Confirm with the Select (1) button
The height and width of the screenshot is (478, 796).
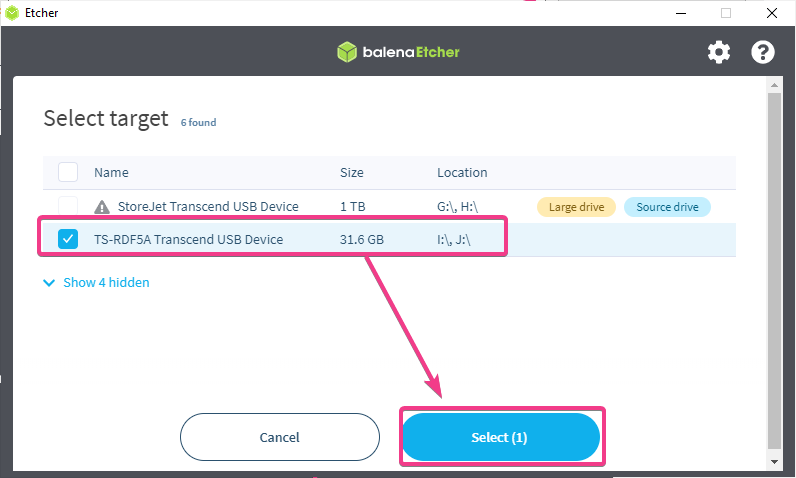500,437
